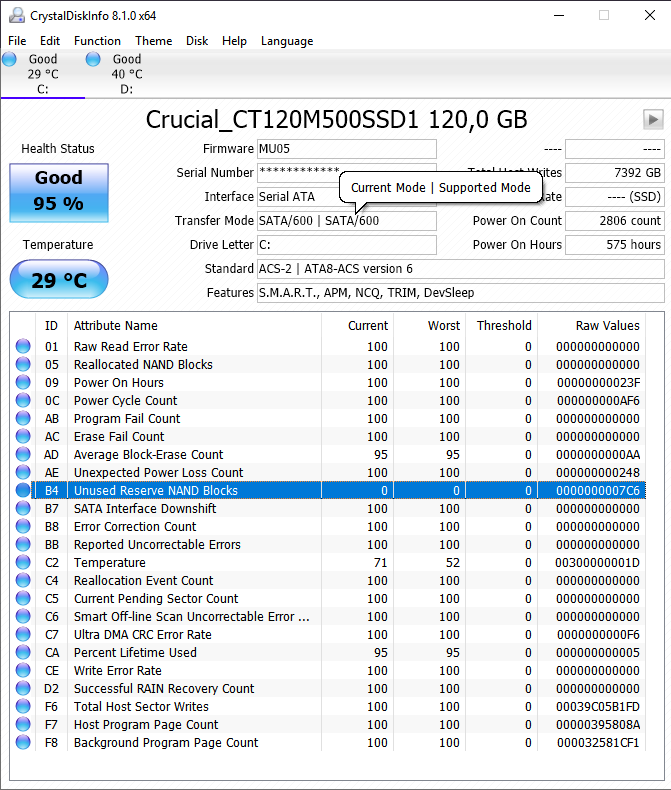Click the status orb for Unused Reserve NAND Blocks
Image resolution: width=671 pixels, height=790 pixels.
(x=23, y=490)
